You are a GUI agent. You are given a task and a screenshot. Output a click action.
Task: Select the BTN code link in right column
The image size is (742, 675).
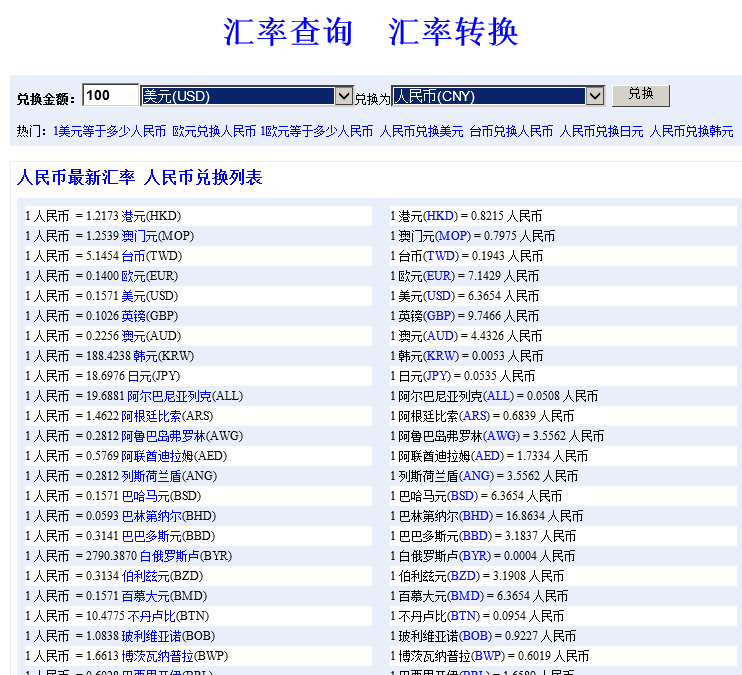(x=464, y=616)
